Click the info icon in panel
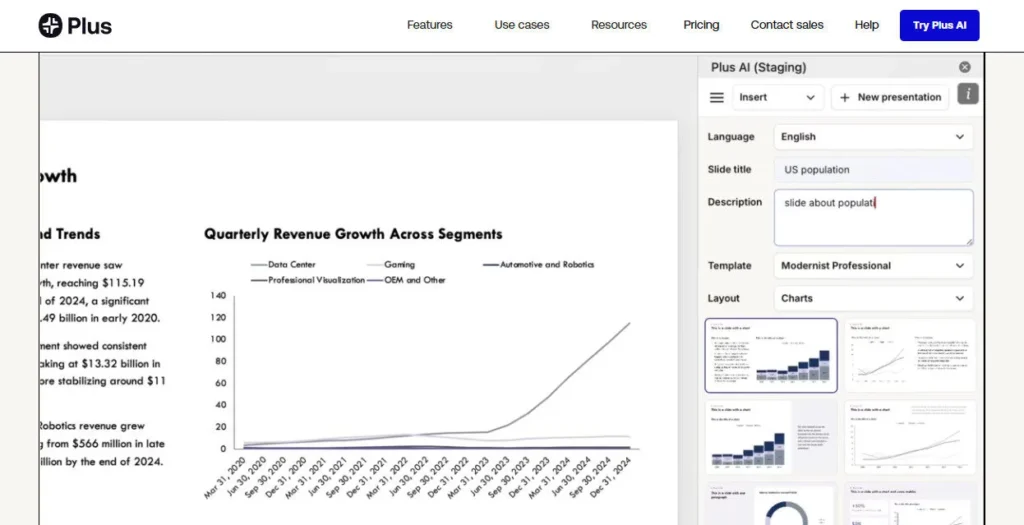Image resolution: width=1024 pixels, height=525 pixels. 967,94
